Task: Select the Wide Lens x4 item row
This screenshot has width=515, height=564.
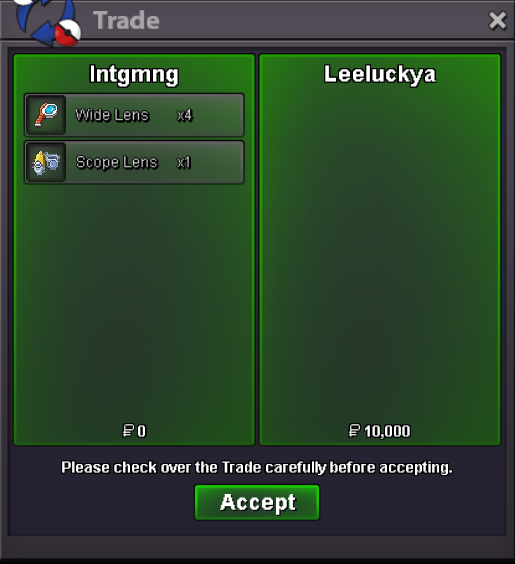Action: (x=134, y=115)
